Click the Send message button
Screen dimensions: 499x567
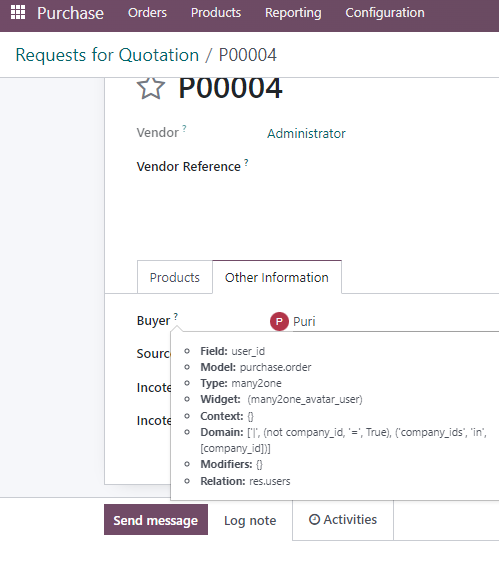(x=156, y=520)
